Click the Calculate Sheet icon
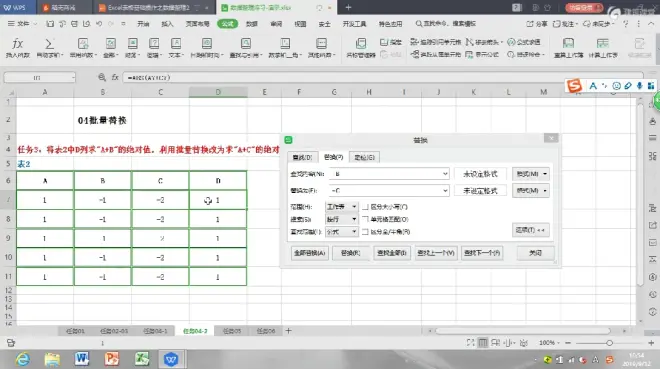Screen dimensions: 660x369 coord(603,43)
